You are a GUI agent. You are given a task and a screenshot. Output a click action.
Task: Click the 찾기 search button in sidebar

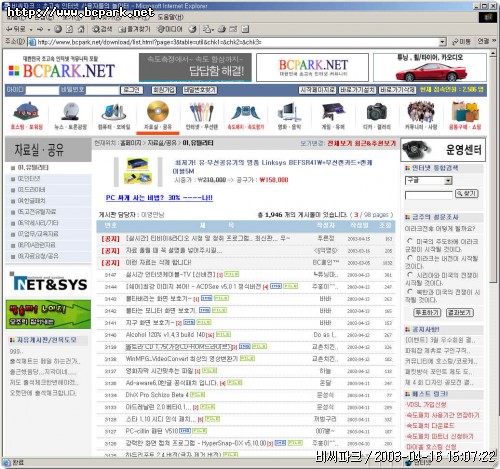467,193
